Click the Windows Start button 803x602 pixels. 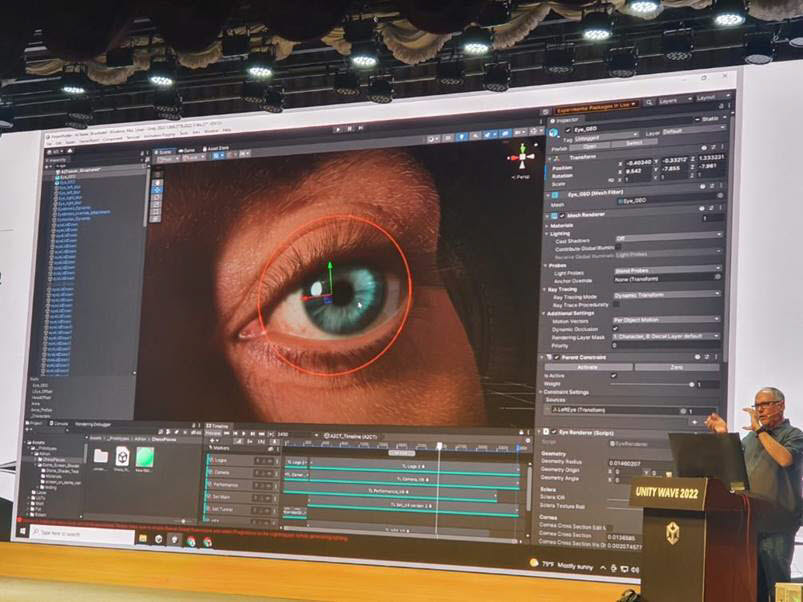tap(23, 531)
